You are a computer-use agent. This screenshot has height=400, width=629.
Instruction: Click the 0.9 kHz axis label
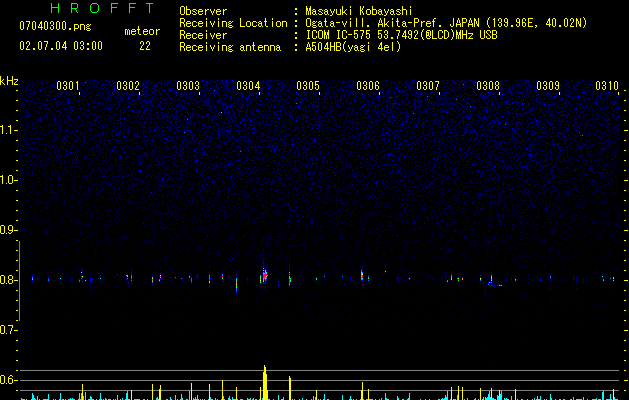coord(8,230)
